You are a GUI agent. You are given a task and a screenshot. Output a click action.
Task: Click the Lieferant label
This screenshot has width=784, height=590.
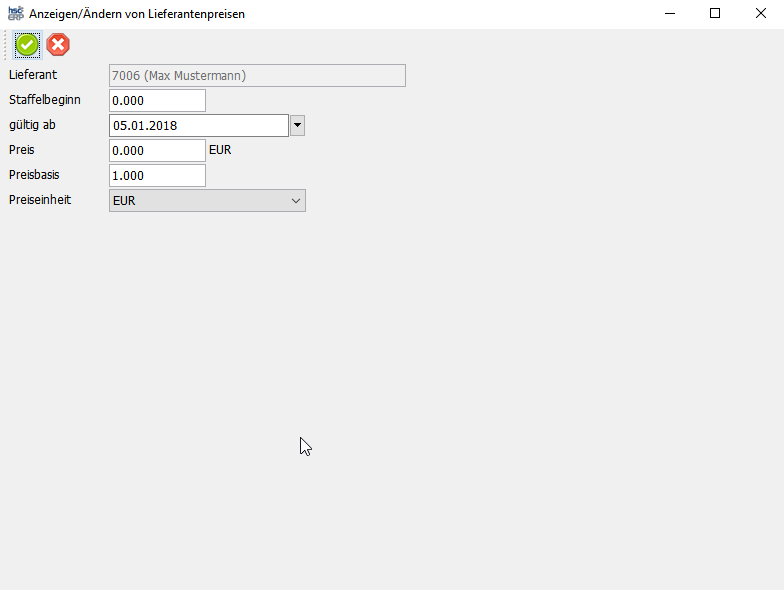33,75
